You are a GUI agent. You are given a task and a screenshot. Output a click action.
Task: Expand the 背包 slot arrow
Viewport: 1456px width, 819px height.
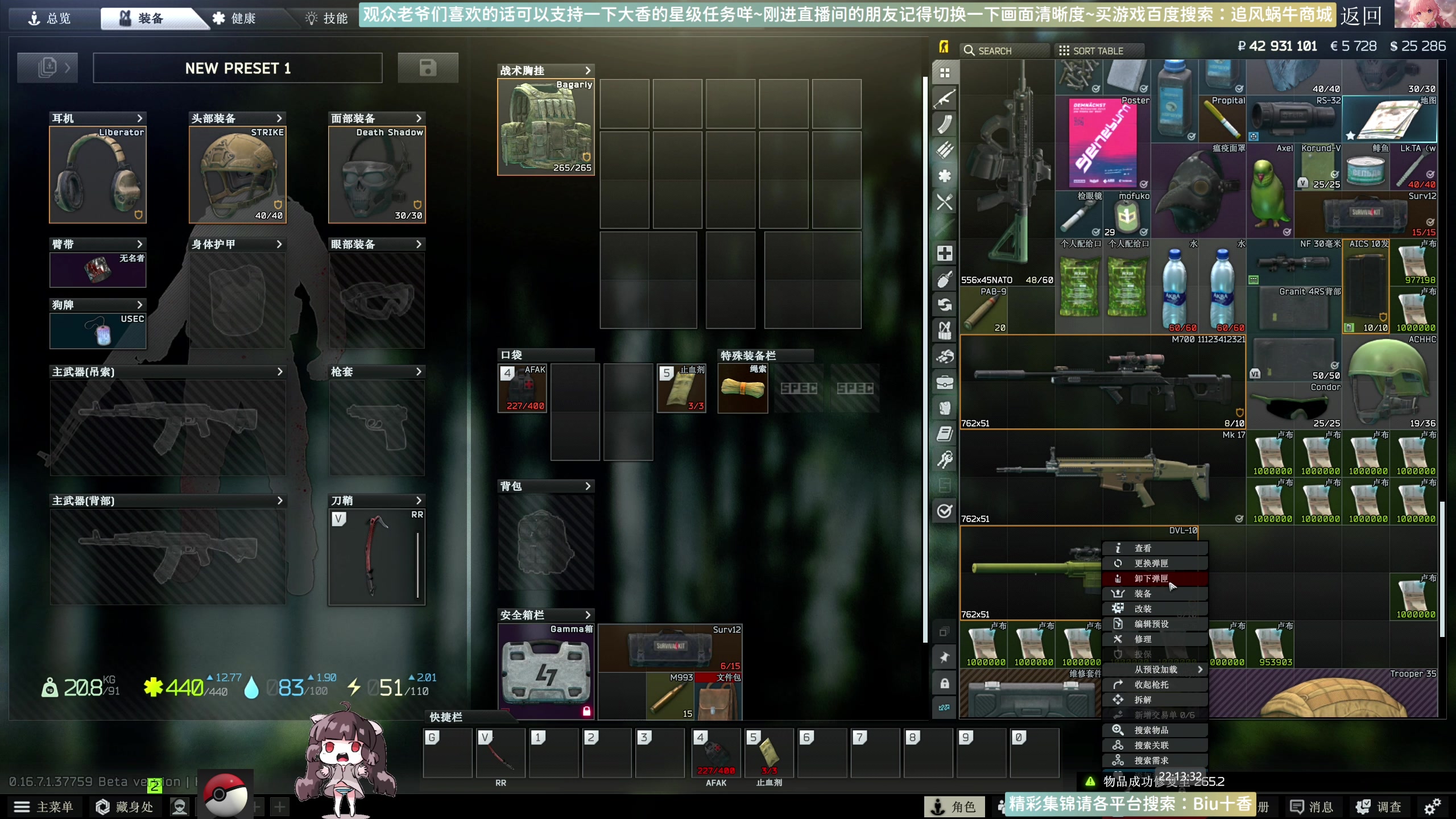(x=588, y=486)
